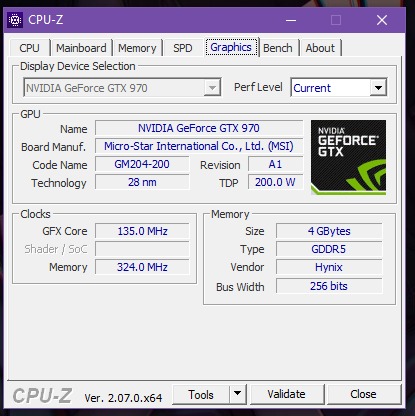Click the Tools button
Screen dimensions: 415x416
[x=201, y=394]
